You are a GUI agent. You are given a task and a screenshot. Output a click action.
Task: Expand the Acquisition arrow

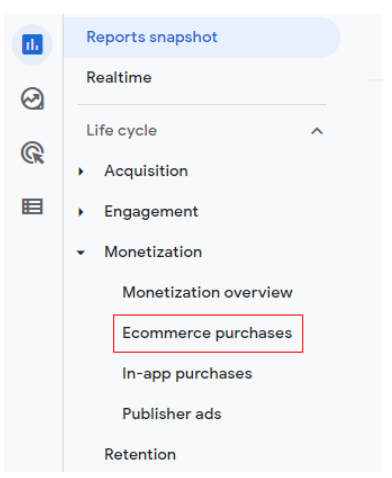(x=81, y=172)
